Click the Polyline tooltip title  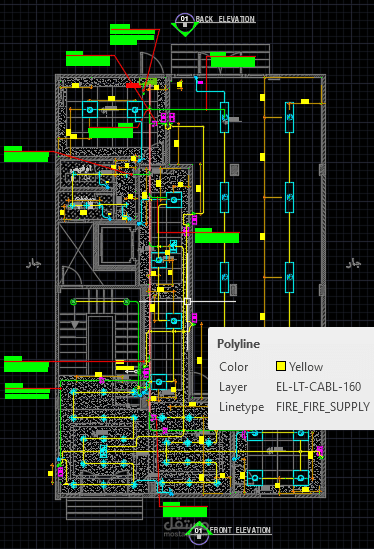coord(238,344)
